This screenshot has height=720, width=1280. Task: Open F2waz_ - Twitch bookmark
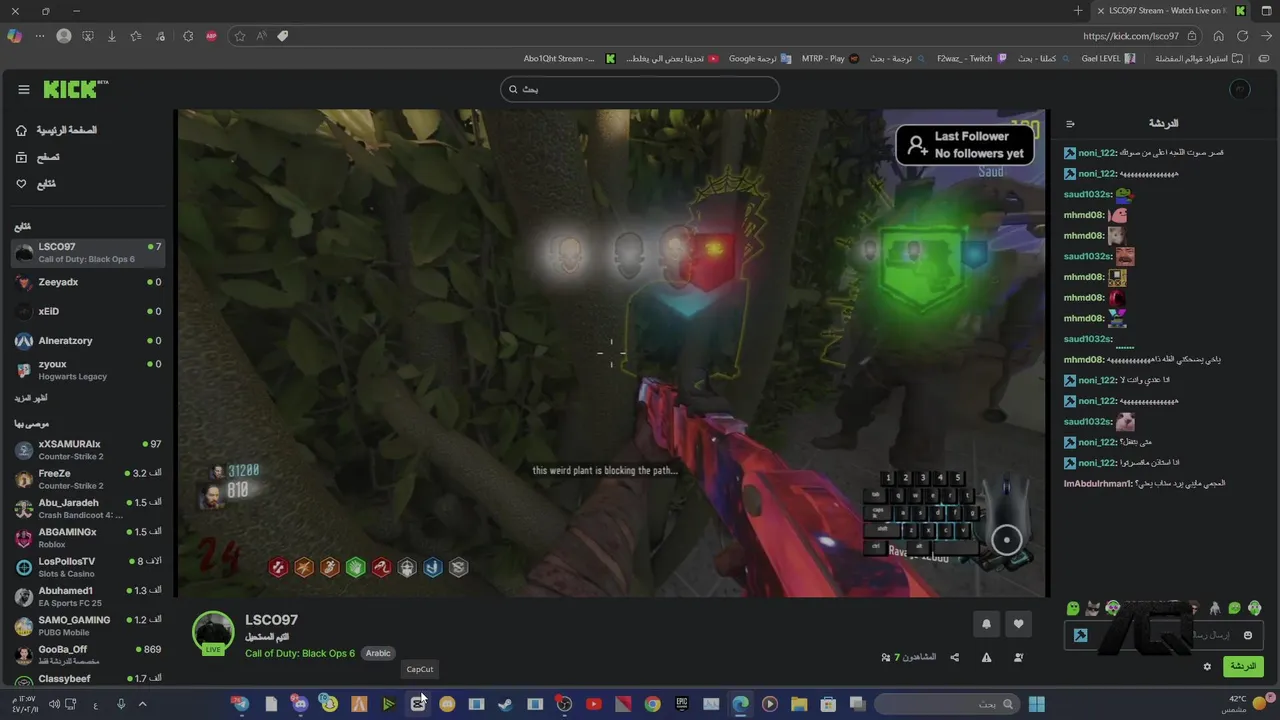click(972, 59)
